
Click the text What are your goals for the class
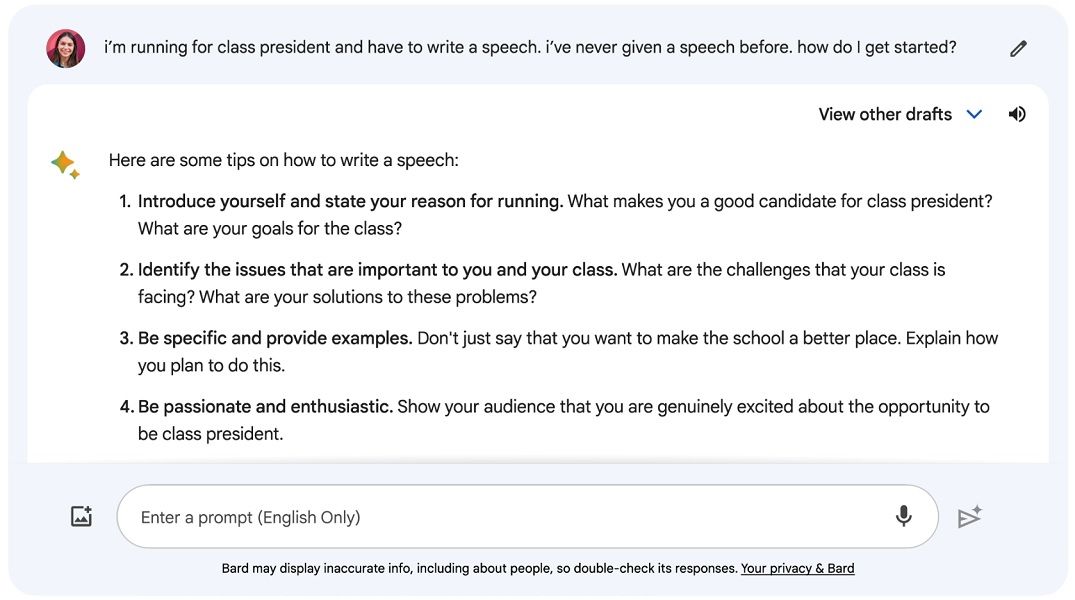tap(269, 229)
